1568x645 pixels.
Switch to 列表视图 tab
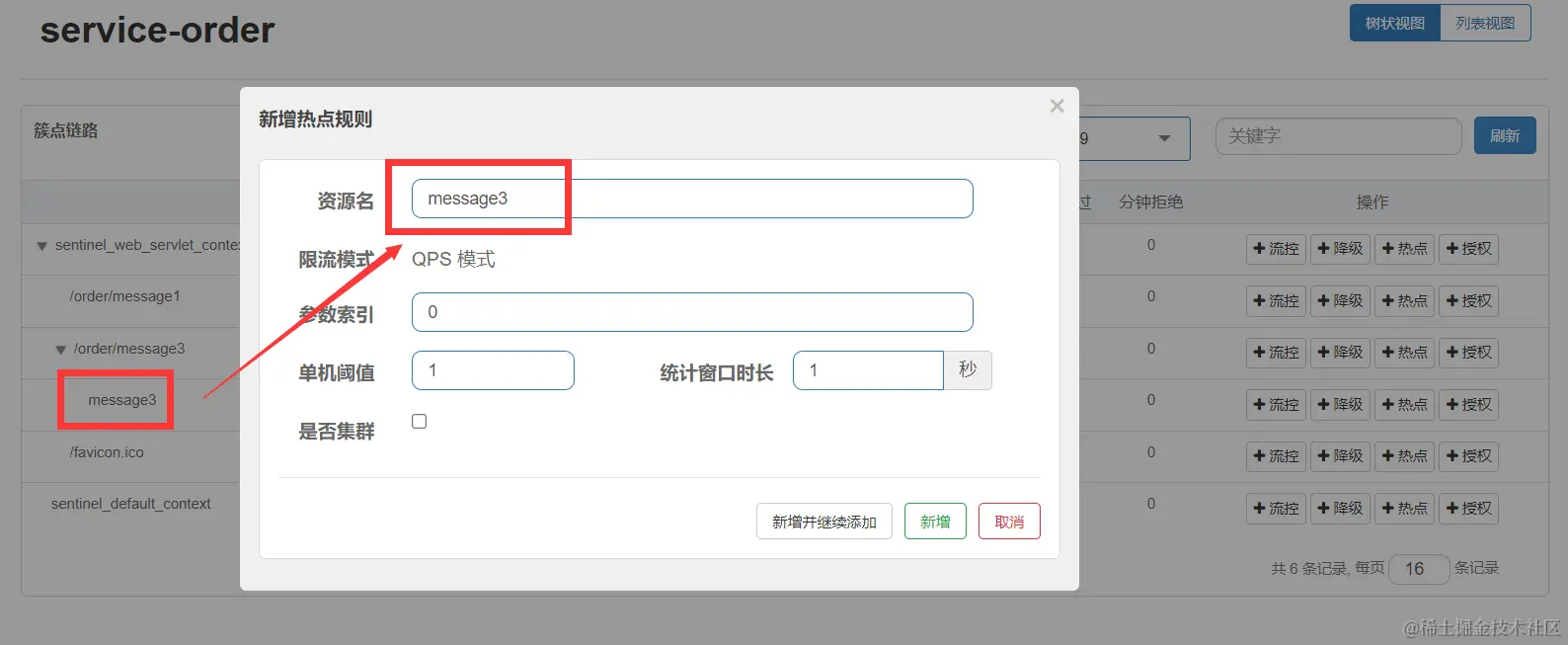1485,23
